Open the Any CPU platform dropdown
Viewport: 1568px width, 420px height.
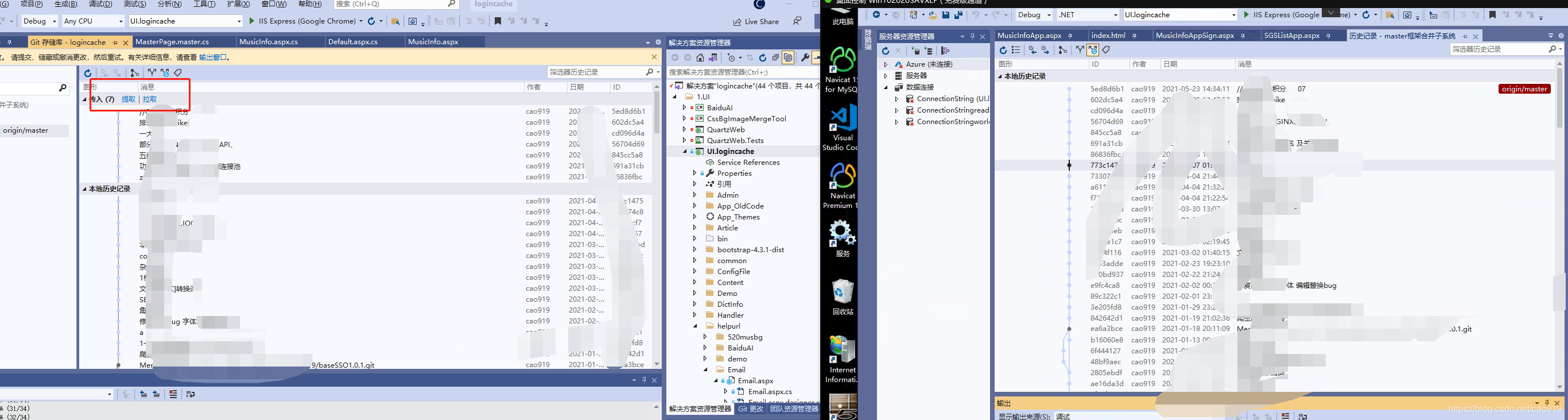pos(93,21)
